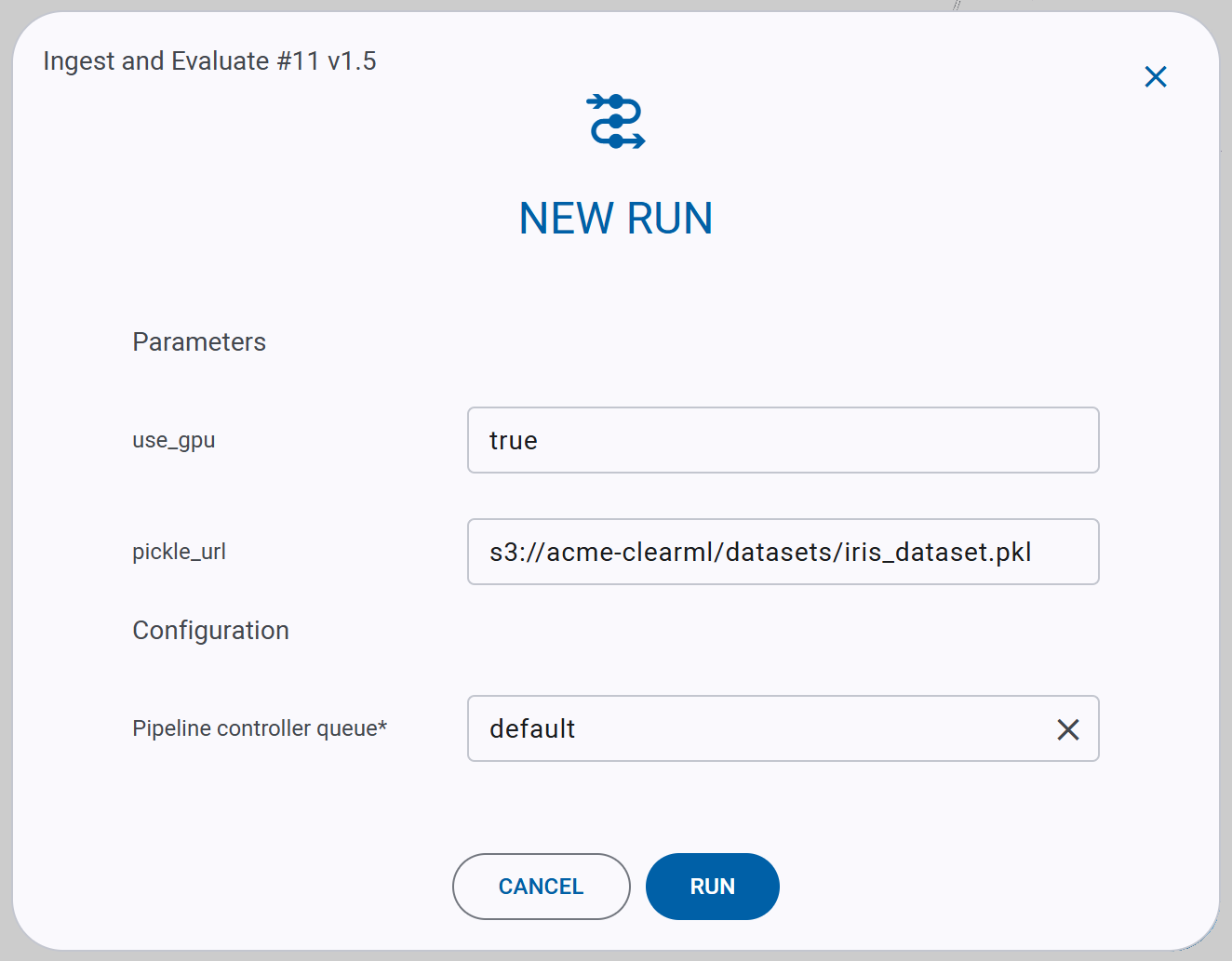Click the Pipeline controller queue label
Viewport: 1232px width, 961px height.
[x=252, y=728]
